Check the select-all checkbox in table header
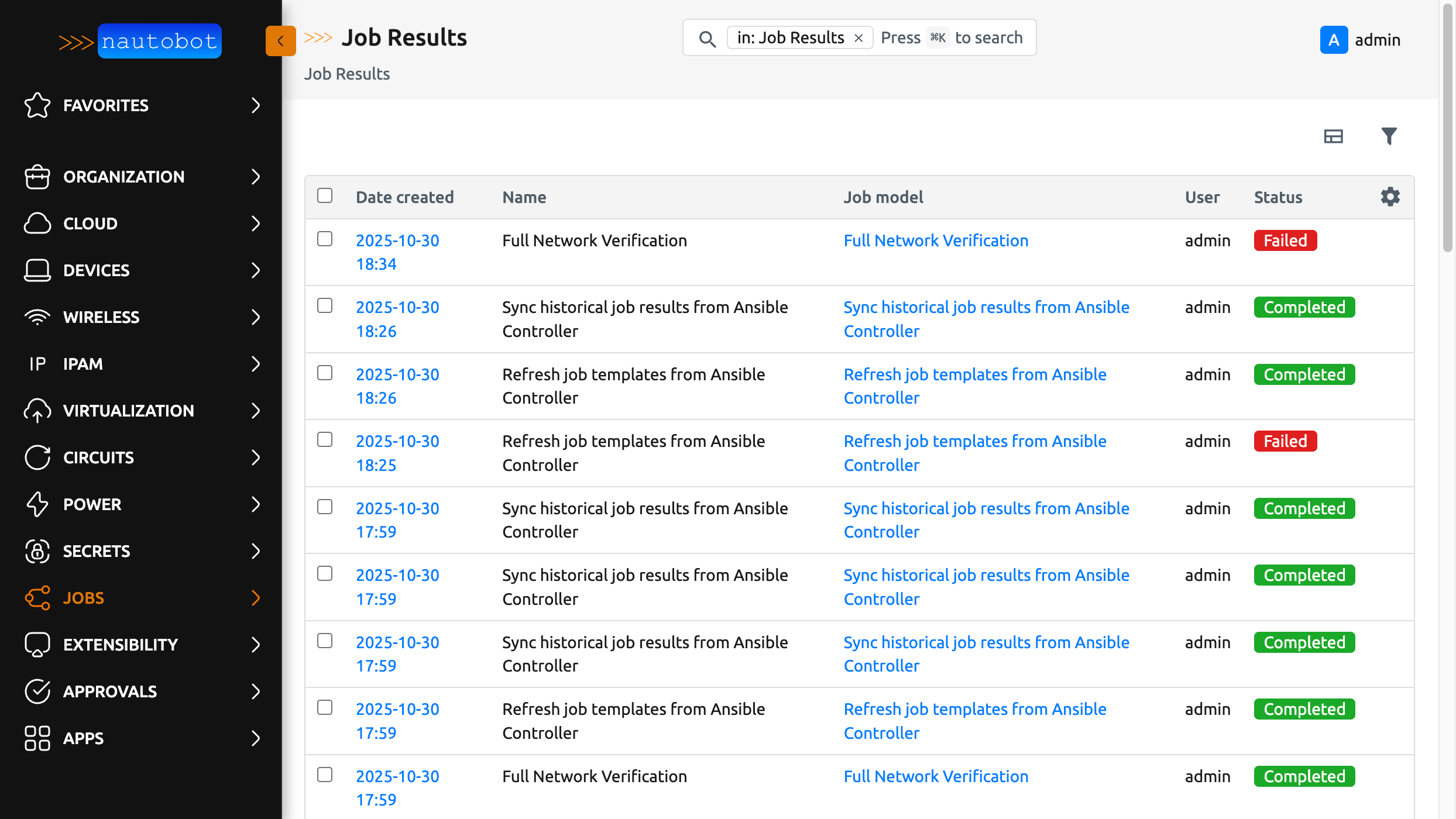Screen dimensions: 1456x819 [x=325, y=195]
